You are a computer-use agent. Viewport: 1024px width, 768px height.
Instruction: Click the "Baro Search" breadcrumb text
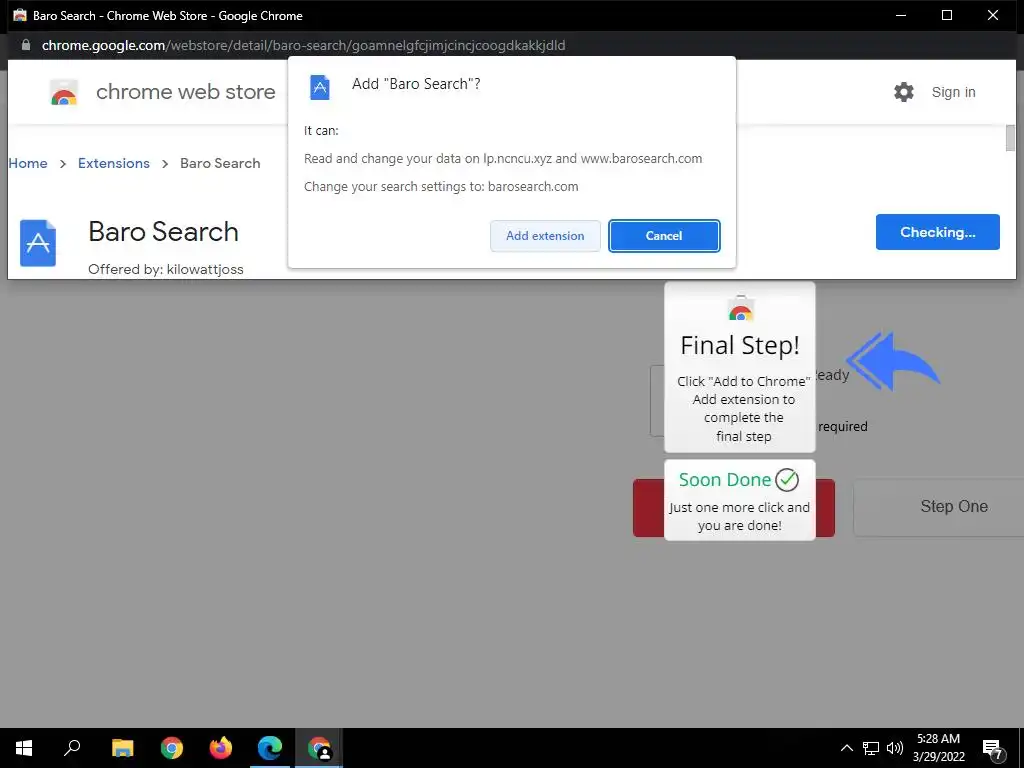coord(220,163)
